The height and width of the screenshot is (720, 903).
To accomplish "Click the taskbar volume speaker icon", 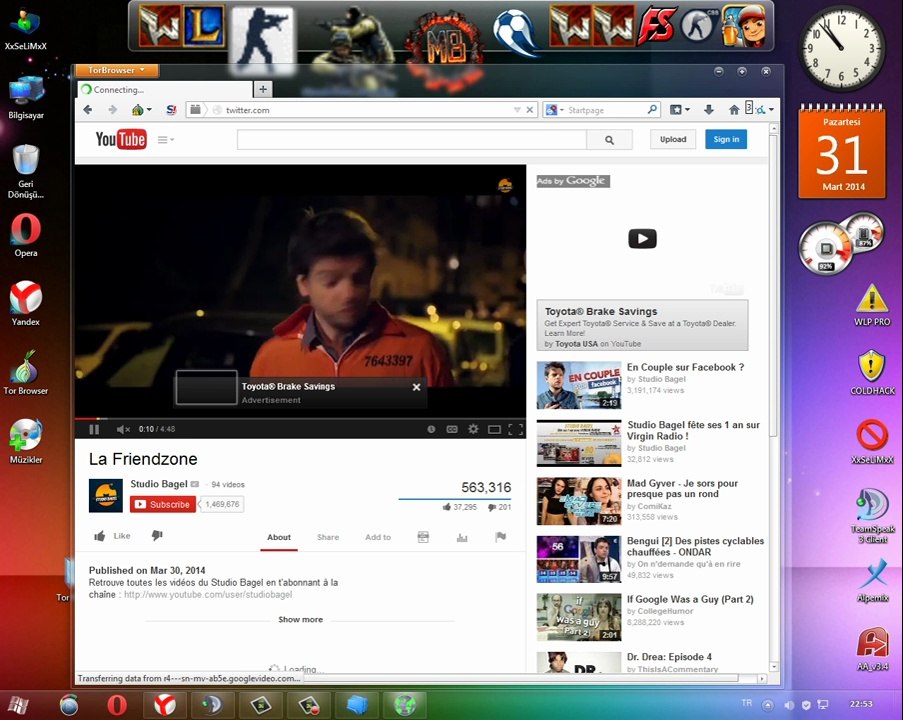I will pyautogui.click(x=789, y=704).
